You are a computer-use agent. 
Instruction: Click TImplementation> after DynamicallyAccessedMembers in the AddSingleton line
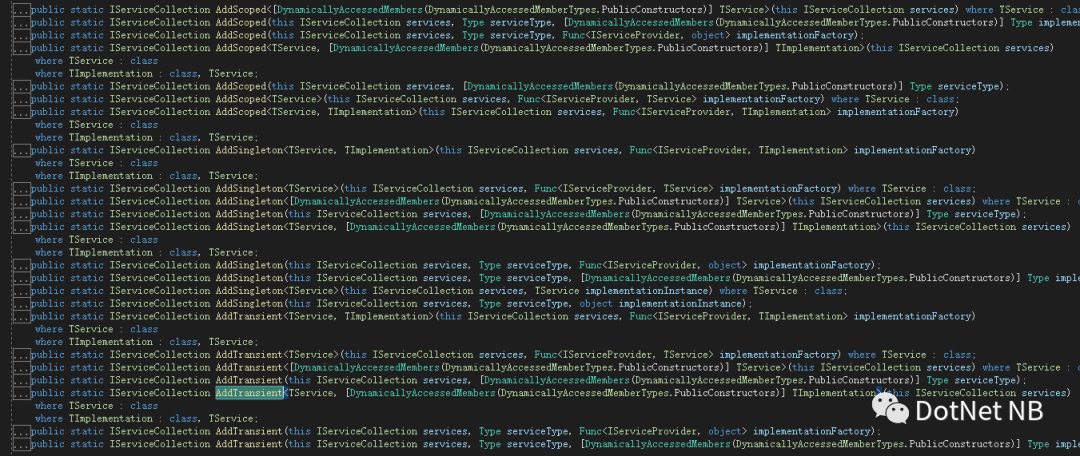click(835, 227)
